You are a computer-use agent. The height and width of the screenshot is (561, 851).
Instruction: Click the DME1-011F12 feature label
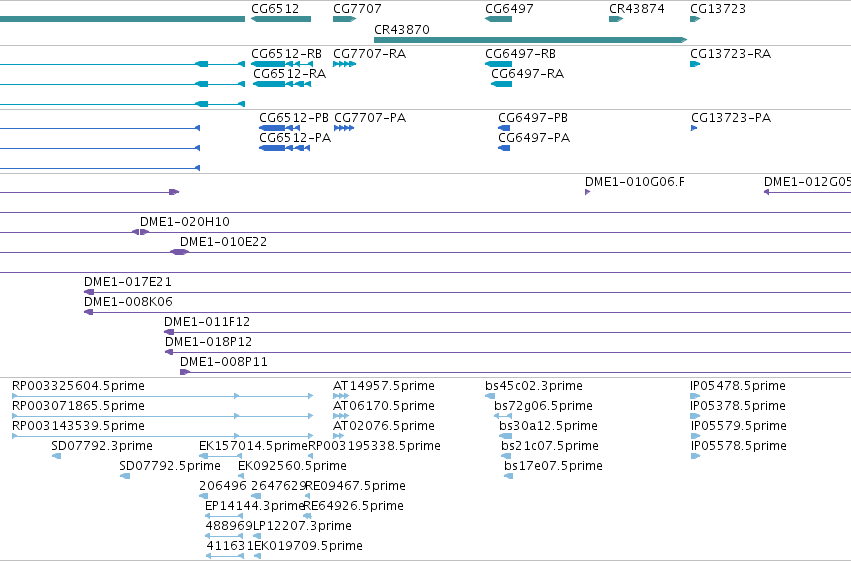(x=207, y=322)
